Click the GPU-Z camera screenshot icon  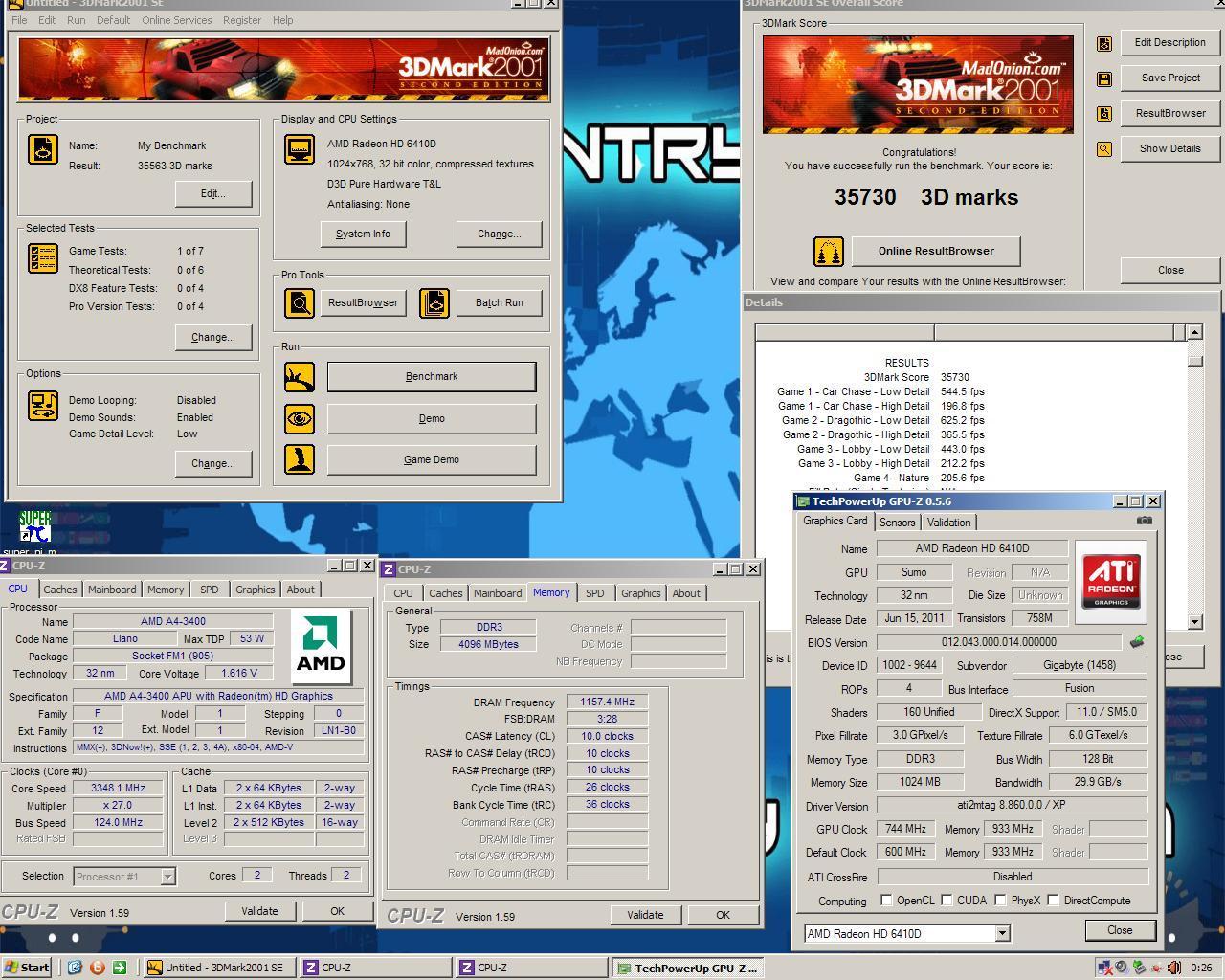1145,521
